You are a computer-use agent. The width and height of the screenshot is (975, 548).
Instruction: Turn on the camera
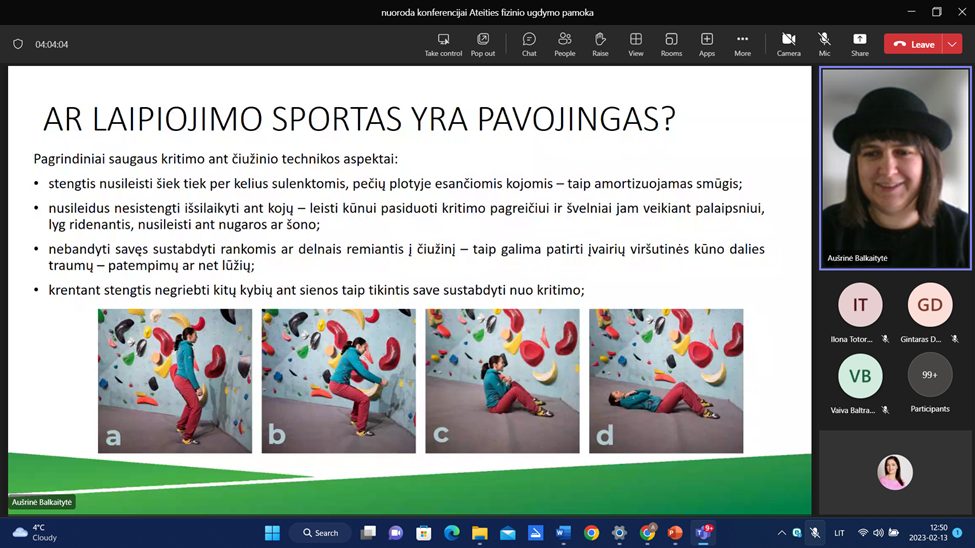pyautogui.click(x=789, y=43)
